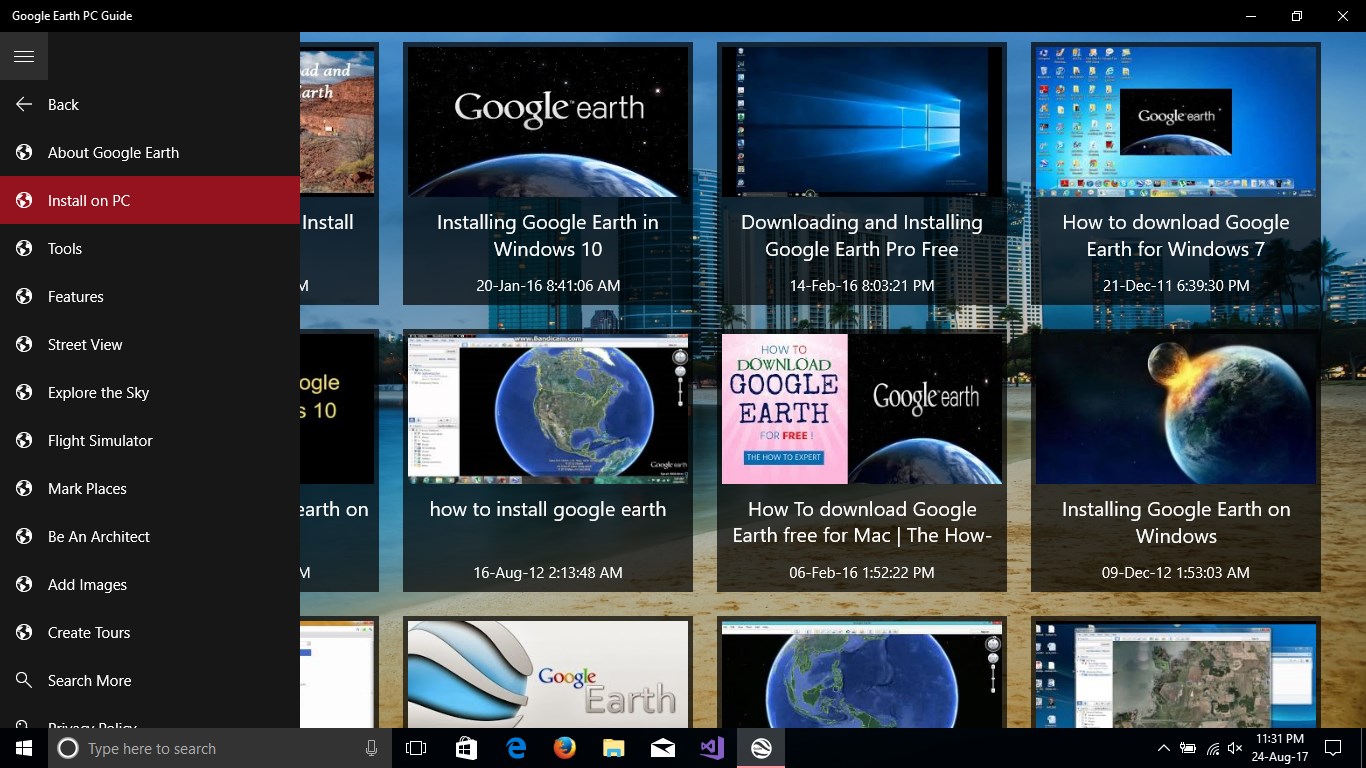Open the Google Earth for Windows 7 video thumbnail
This screenshot has width=1366, height=768.
point(1176,122)
